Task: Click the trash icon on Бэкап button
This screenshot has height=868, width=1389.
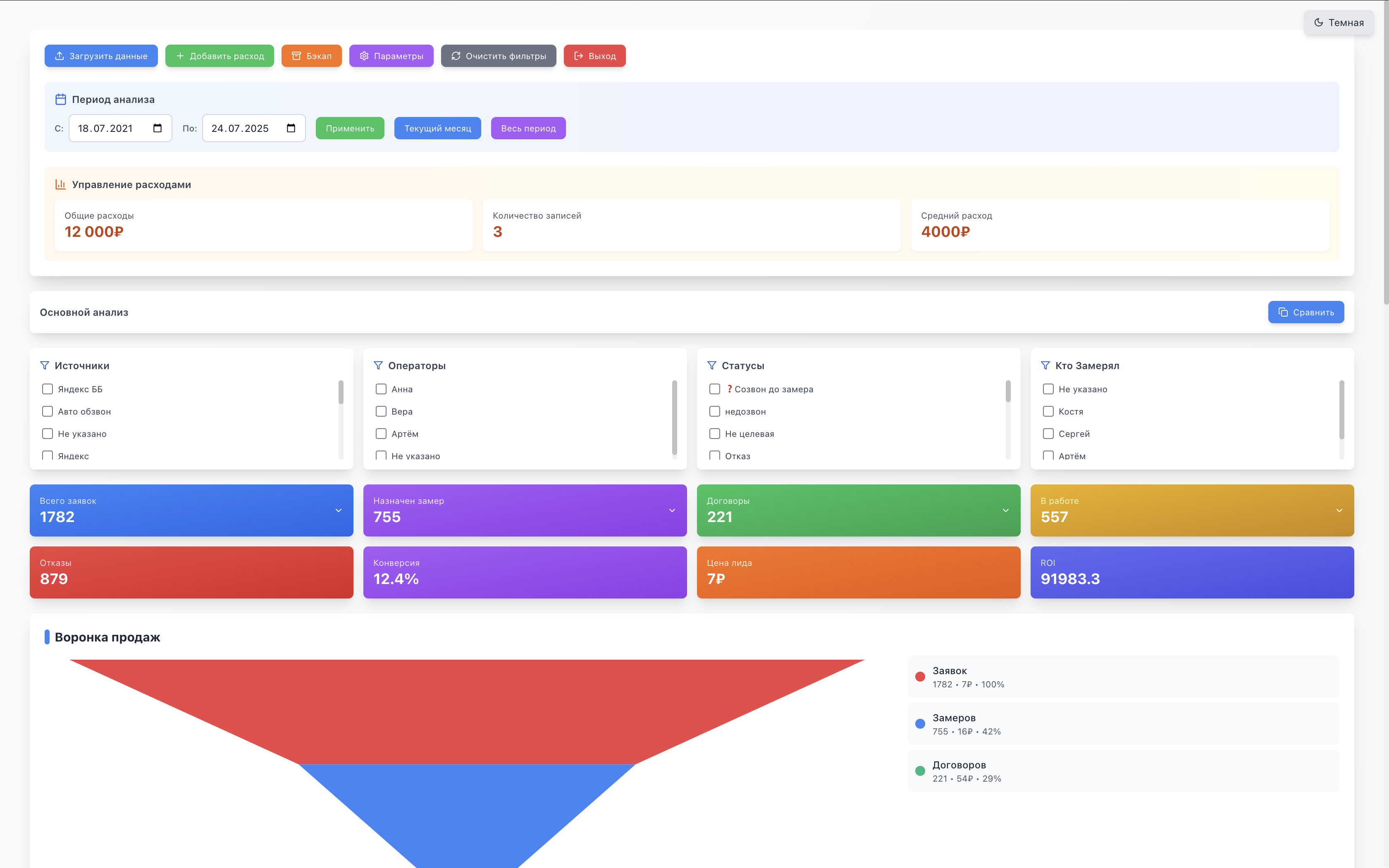Action: point(297,56)
